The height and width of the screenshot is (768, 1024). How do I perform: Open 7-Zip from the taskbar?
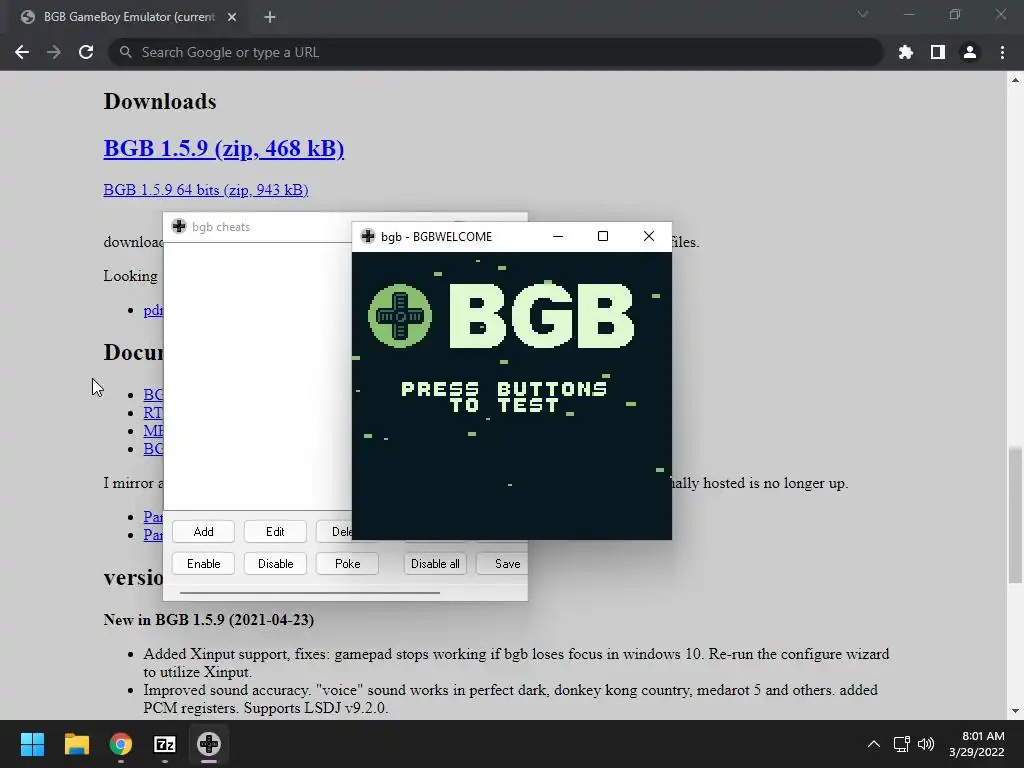click(x=165, y=744)
